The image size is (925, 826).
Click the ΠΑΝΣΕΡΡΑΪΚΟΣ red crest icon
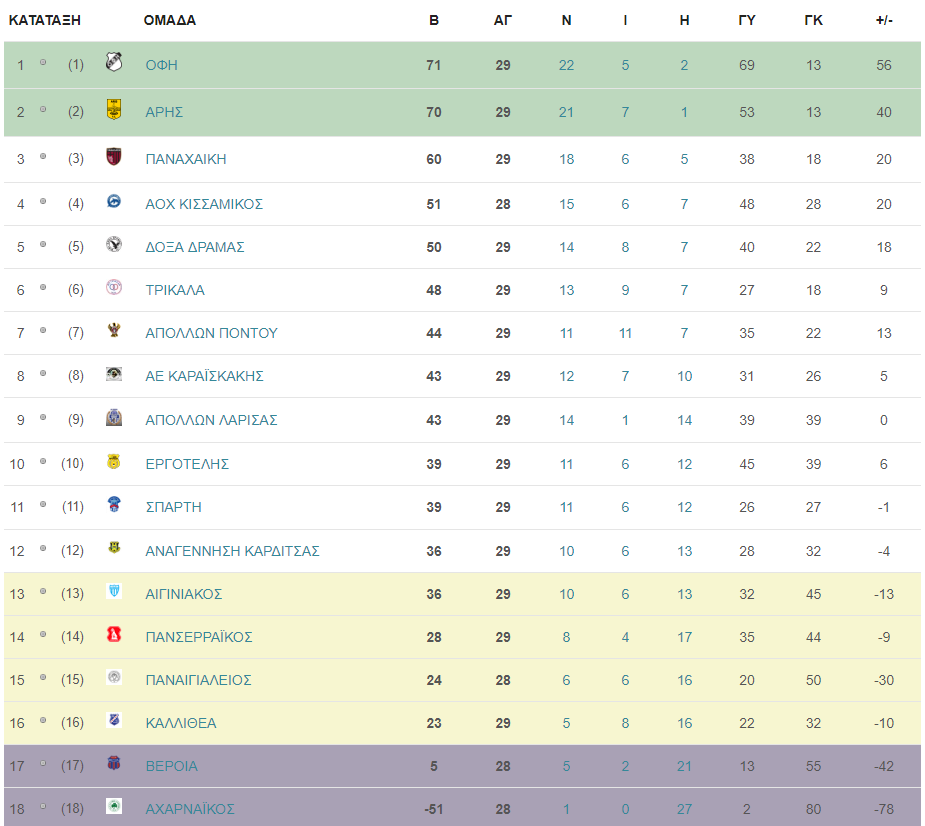pyautogui.click(x=114, y=634)
